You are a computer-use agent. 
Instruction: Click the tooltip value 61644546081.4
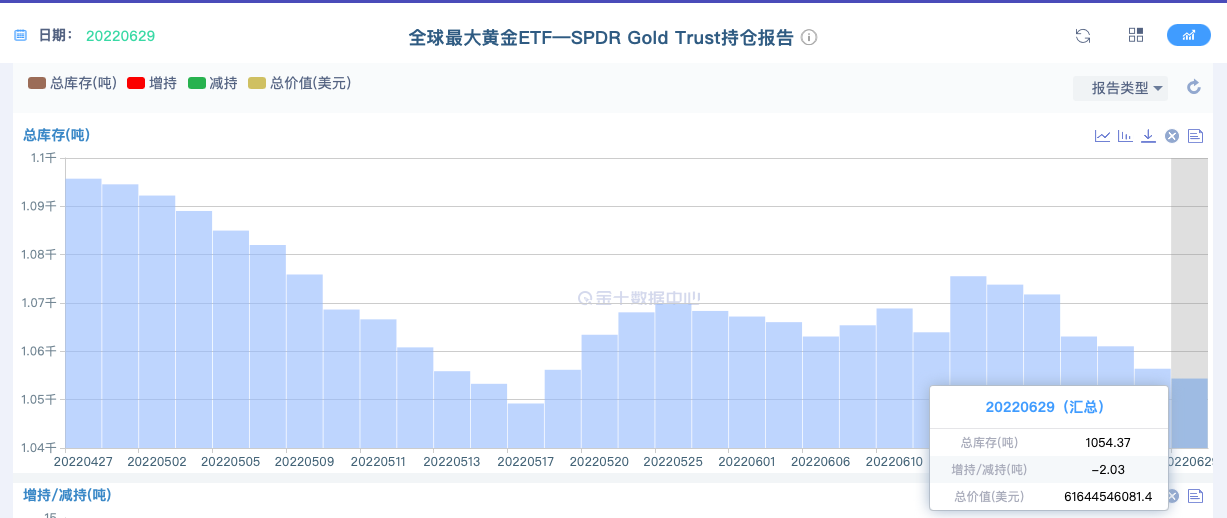point(1108,496)
